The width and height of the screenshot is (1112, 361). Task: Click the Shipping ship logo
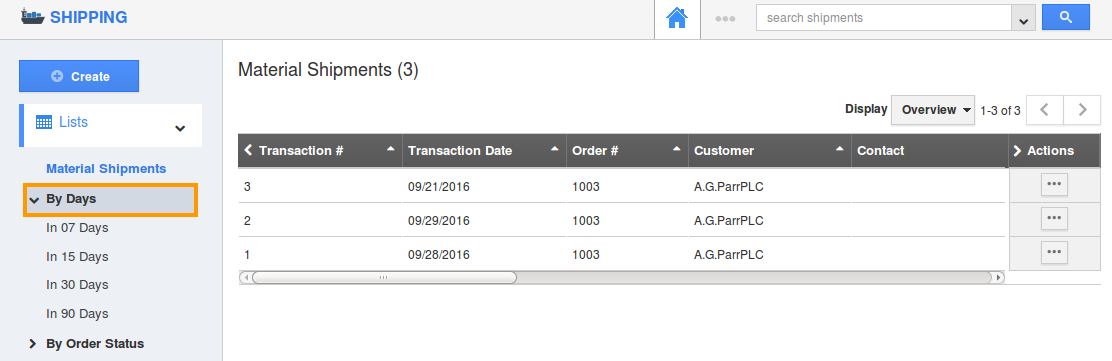[32, 17]
